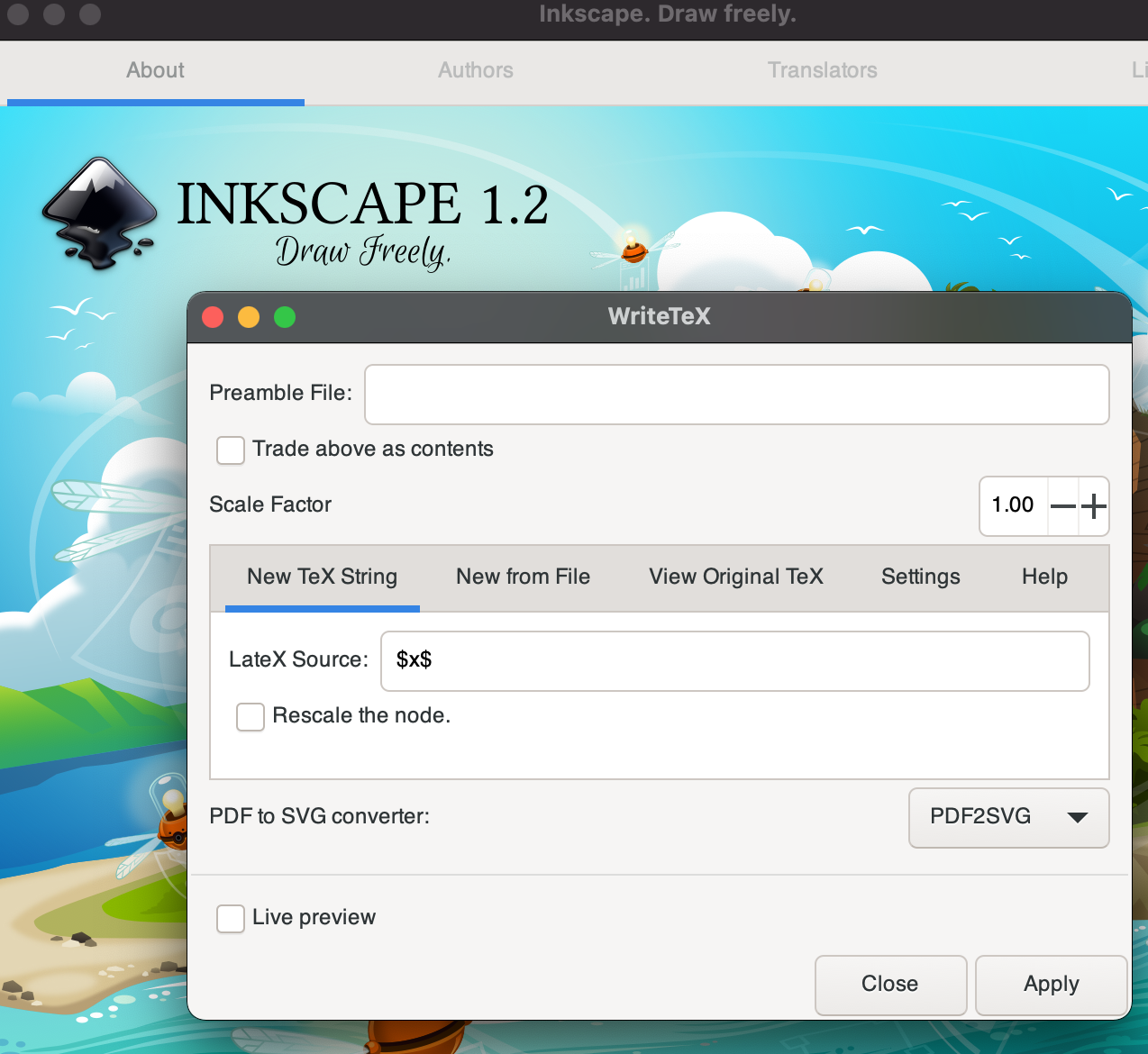
Task: Decrease Scale Factor with minus button
Action: pyautogui.click(x=1063, y=506)
